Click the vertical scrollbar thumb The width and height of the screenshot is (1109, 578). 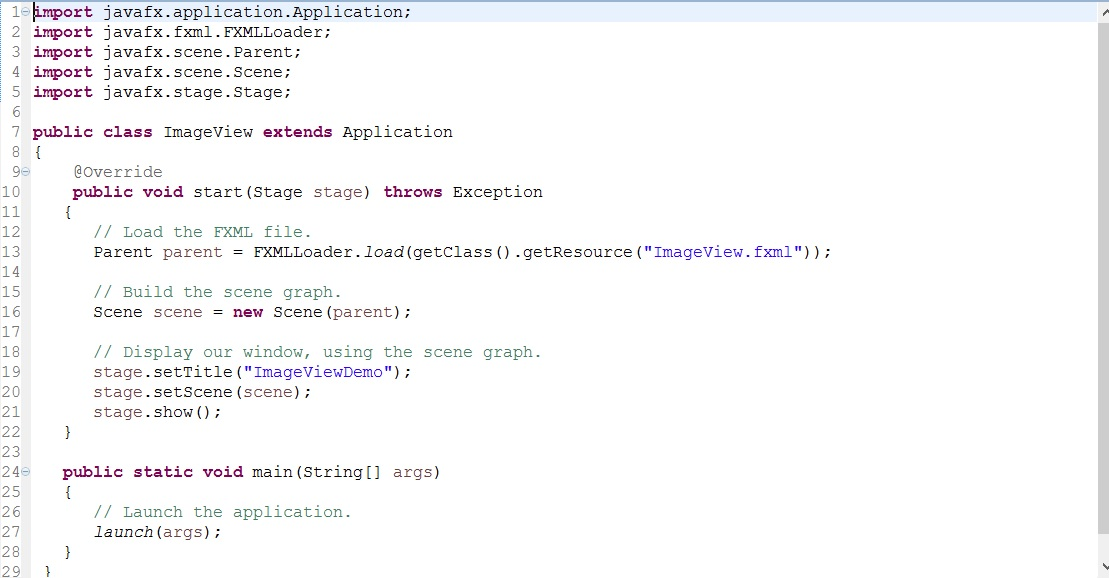[1103, 279]
